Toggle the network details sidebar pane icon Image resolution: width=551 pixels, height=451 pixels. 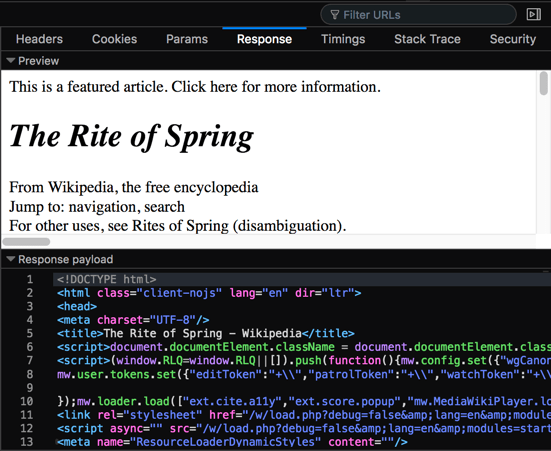(533, 14)
